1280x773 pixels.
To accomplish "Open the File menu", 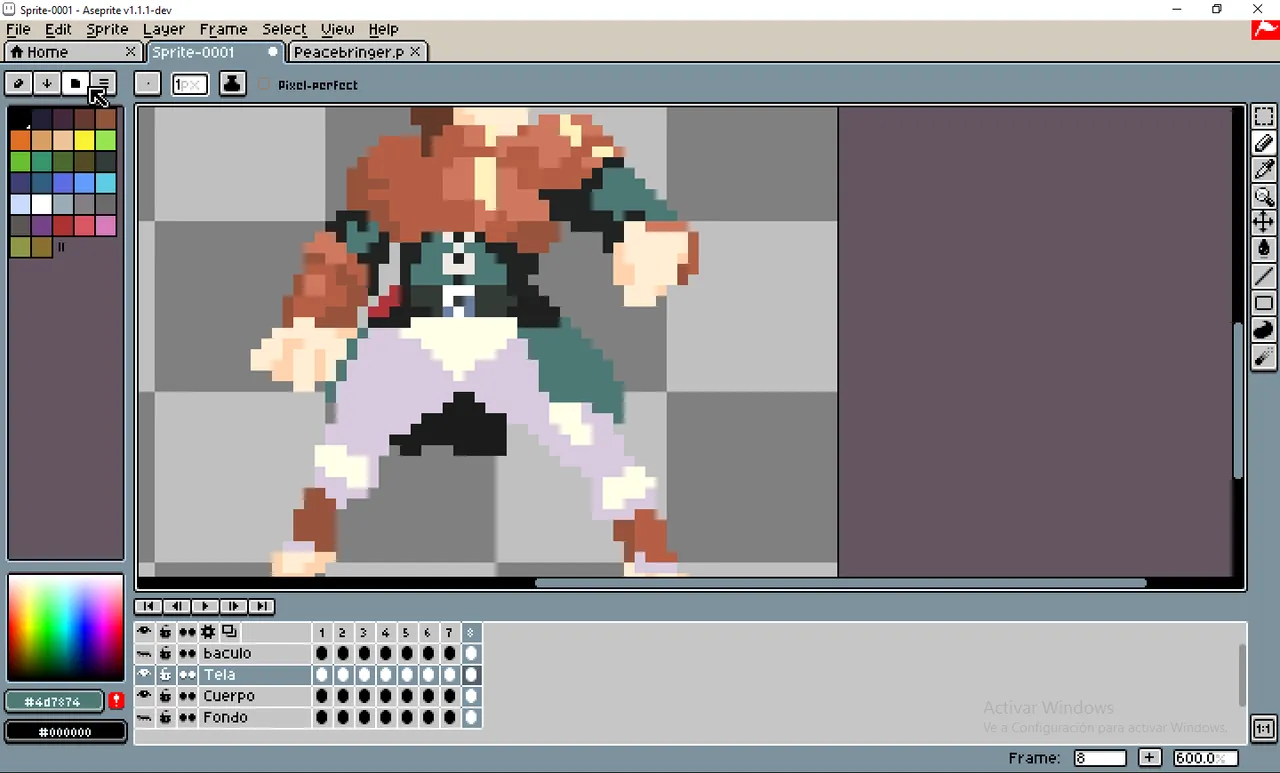I will point(18,29).
